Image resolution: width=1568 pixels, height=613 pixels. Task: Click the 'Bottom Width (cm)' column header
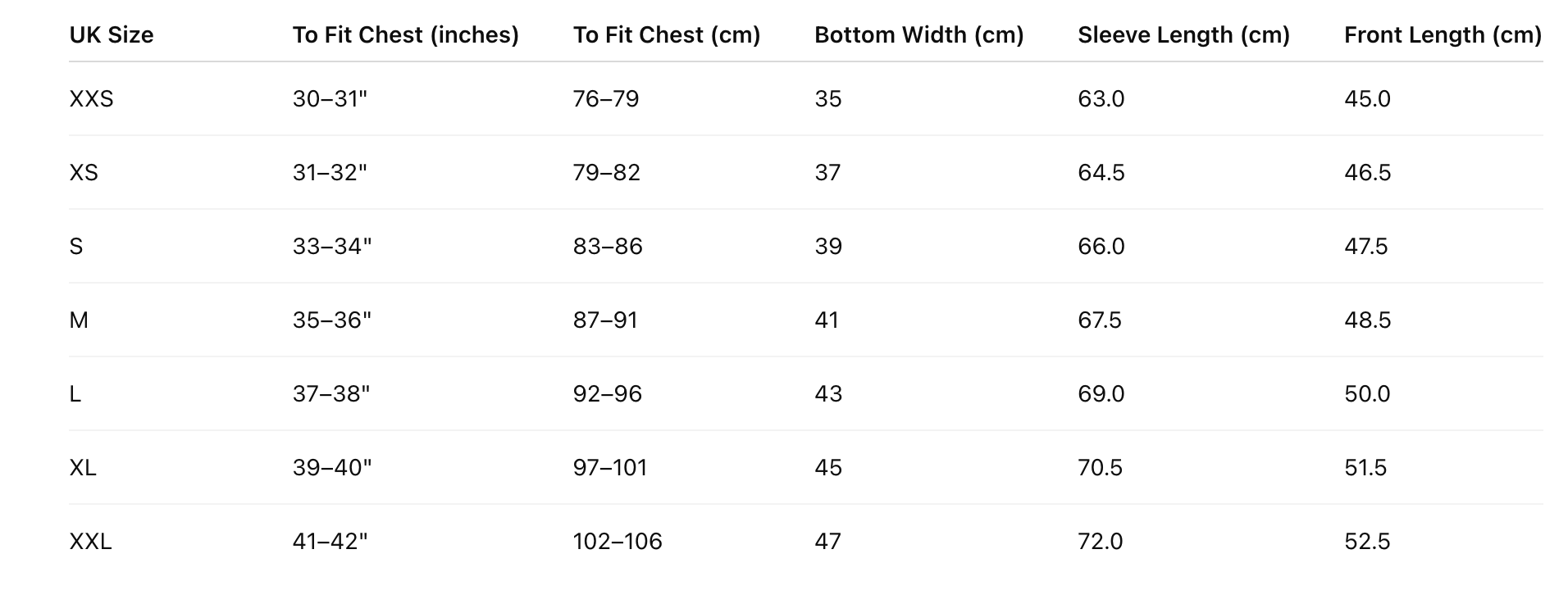(918, 35)
